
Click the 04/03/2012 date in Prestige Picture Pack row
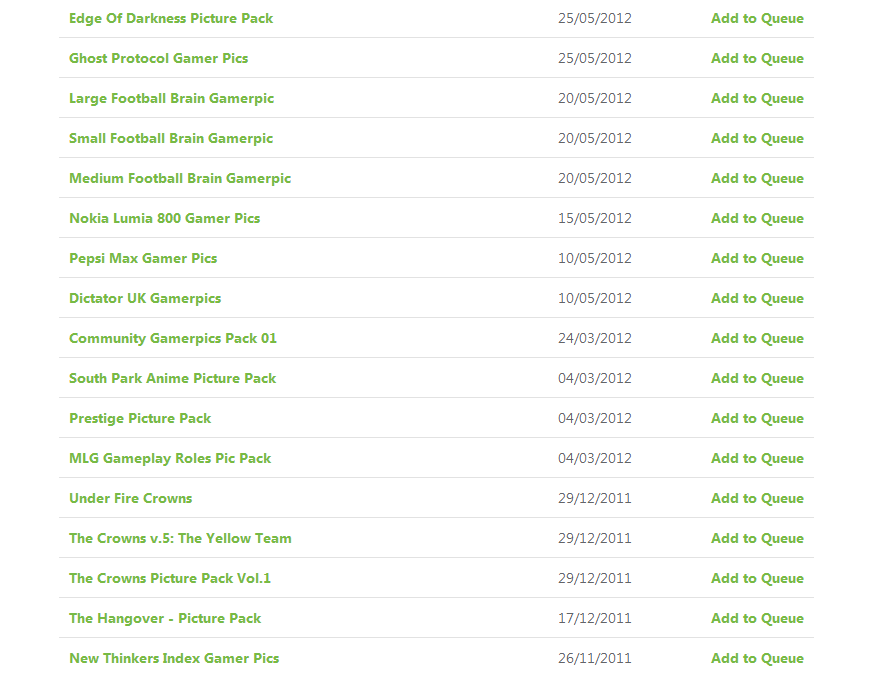click(595, 418)
